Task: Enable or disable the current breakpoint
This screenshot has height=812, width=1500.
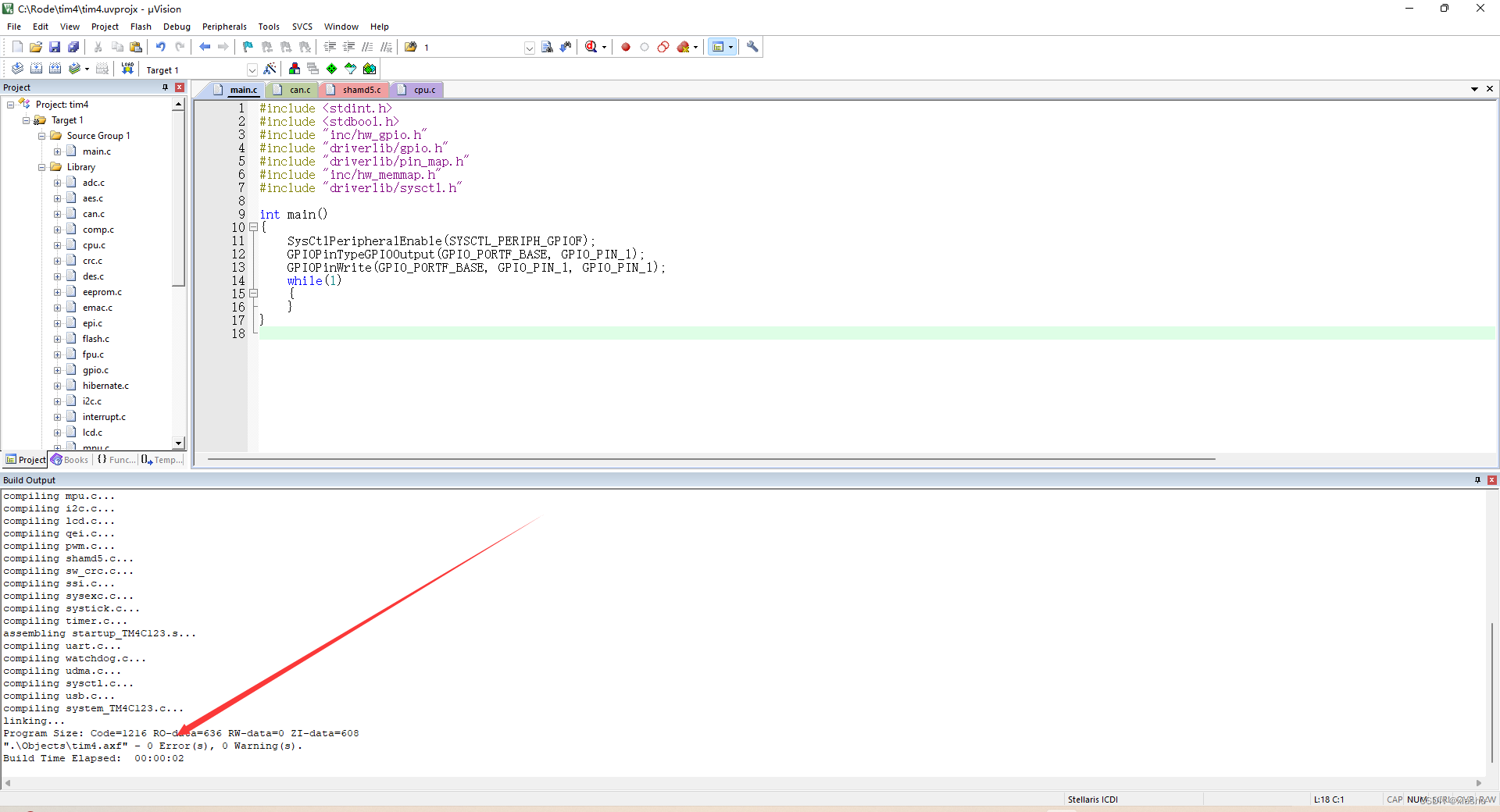Action: [x=644, y=47]
